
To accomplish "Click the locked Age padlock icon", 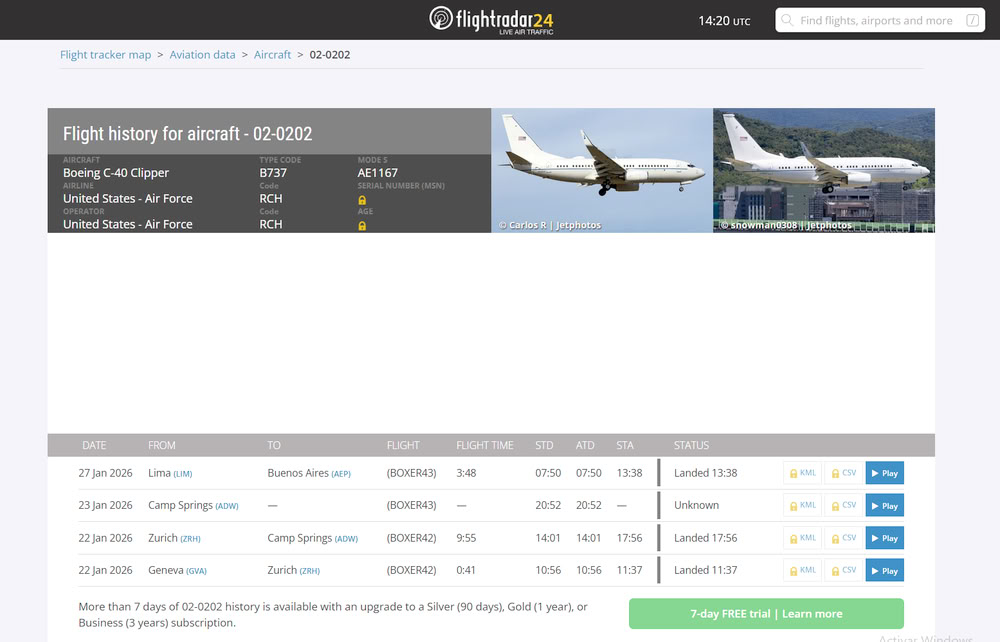I will click(362, 226).
